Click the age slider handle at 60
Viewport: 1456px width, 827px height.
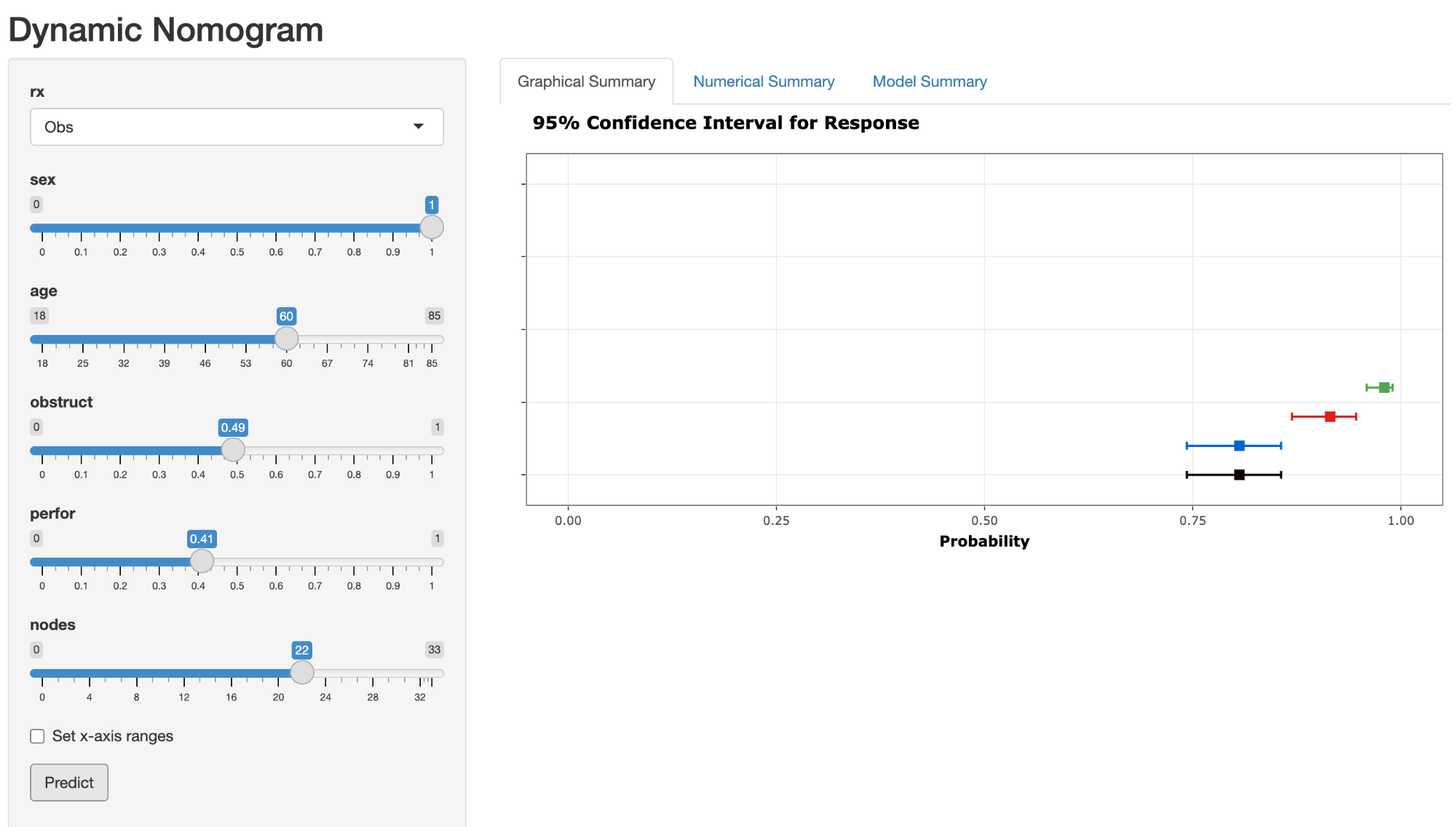click(x=287, y=339)
